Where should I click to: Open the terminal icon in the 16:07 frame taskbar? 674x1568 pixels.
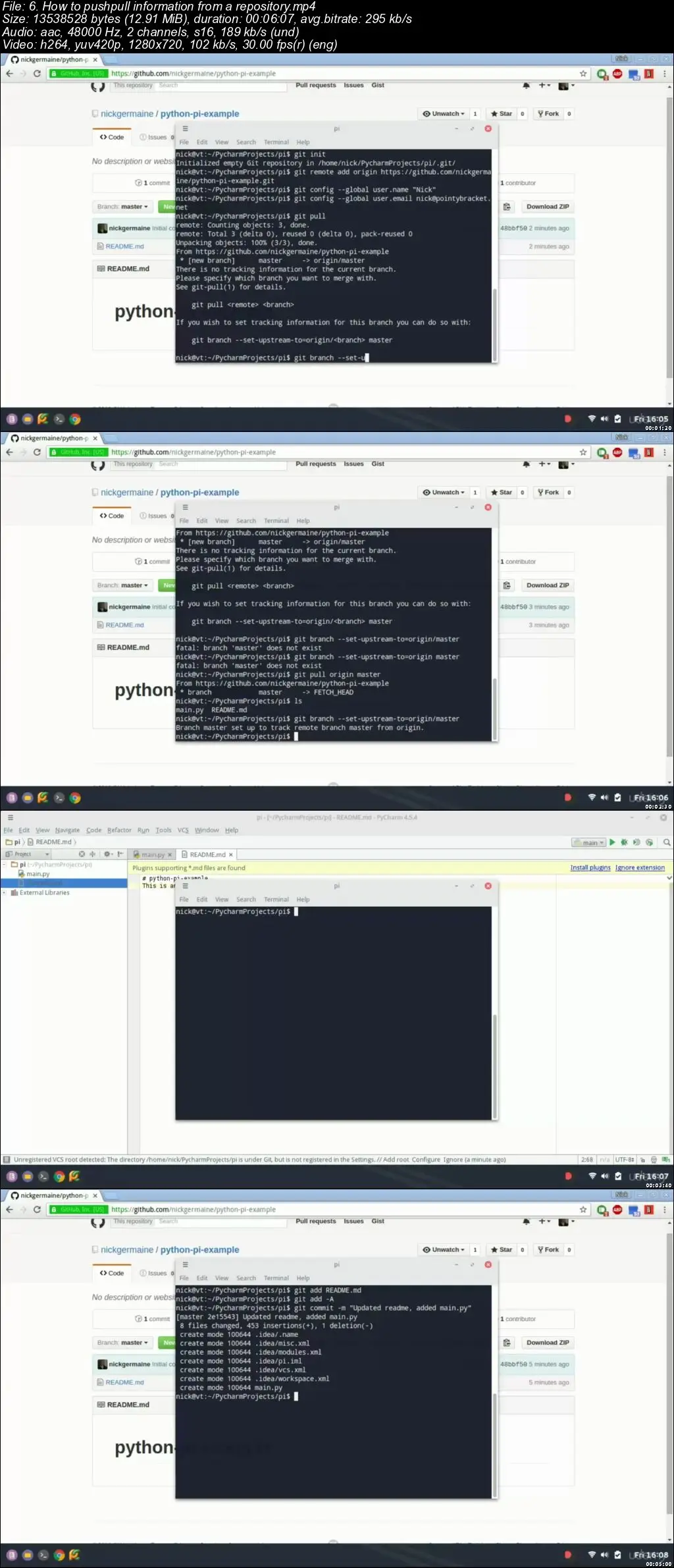43,1176
